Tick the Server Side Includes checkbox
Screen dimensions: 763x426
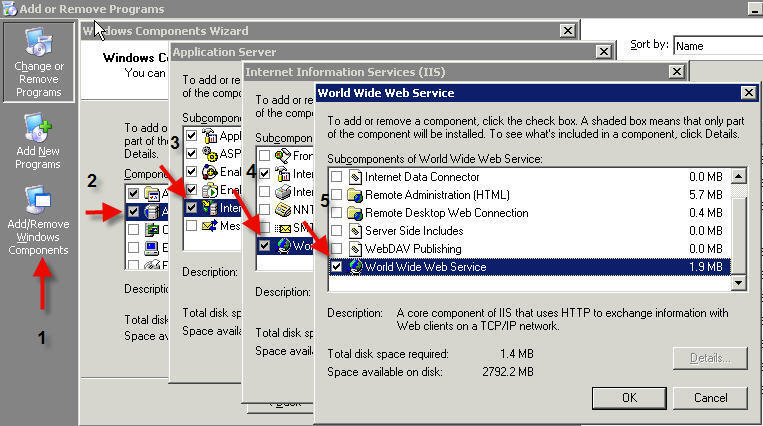pos(336,231)
